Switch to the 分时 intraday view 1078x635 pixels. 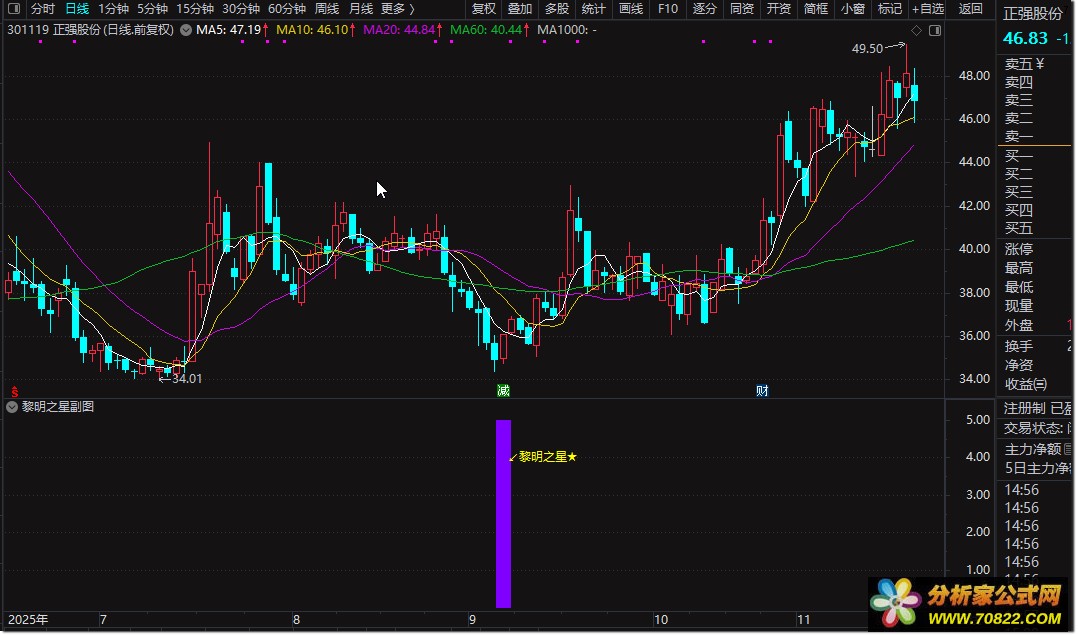coord(43,9)
